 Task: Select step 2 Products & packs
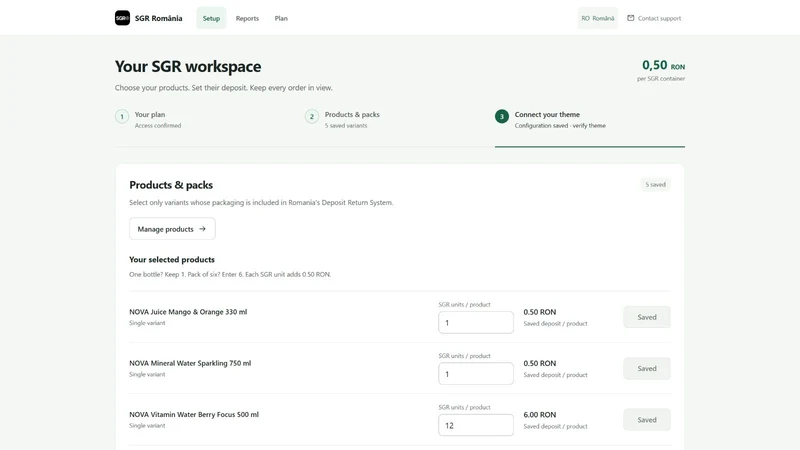click(x=342, y=119)
